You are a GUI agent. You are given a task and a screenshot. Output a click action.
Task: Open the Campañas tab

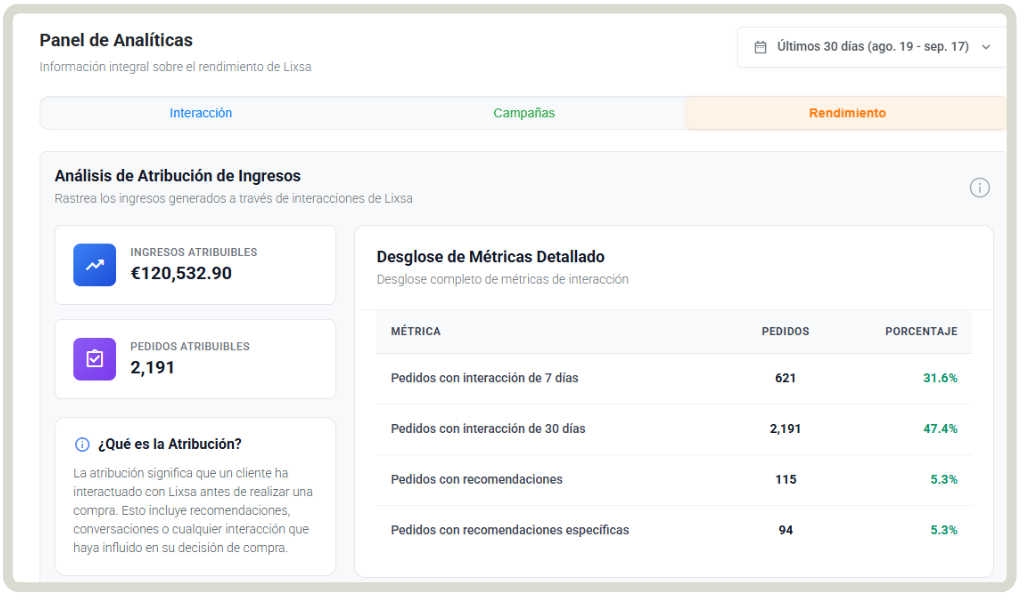tap(524, 113)
